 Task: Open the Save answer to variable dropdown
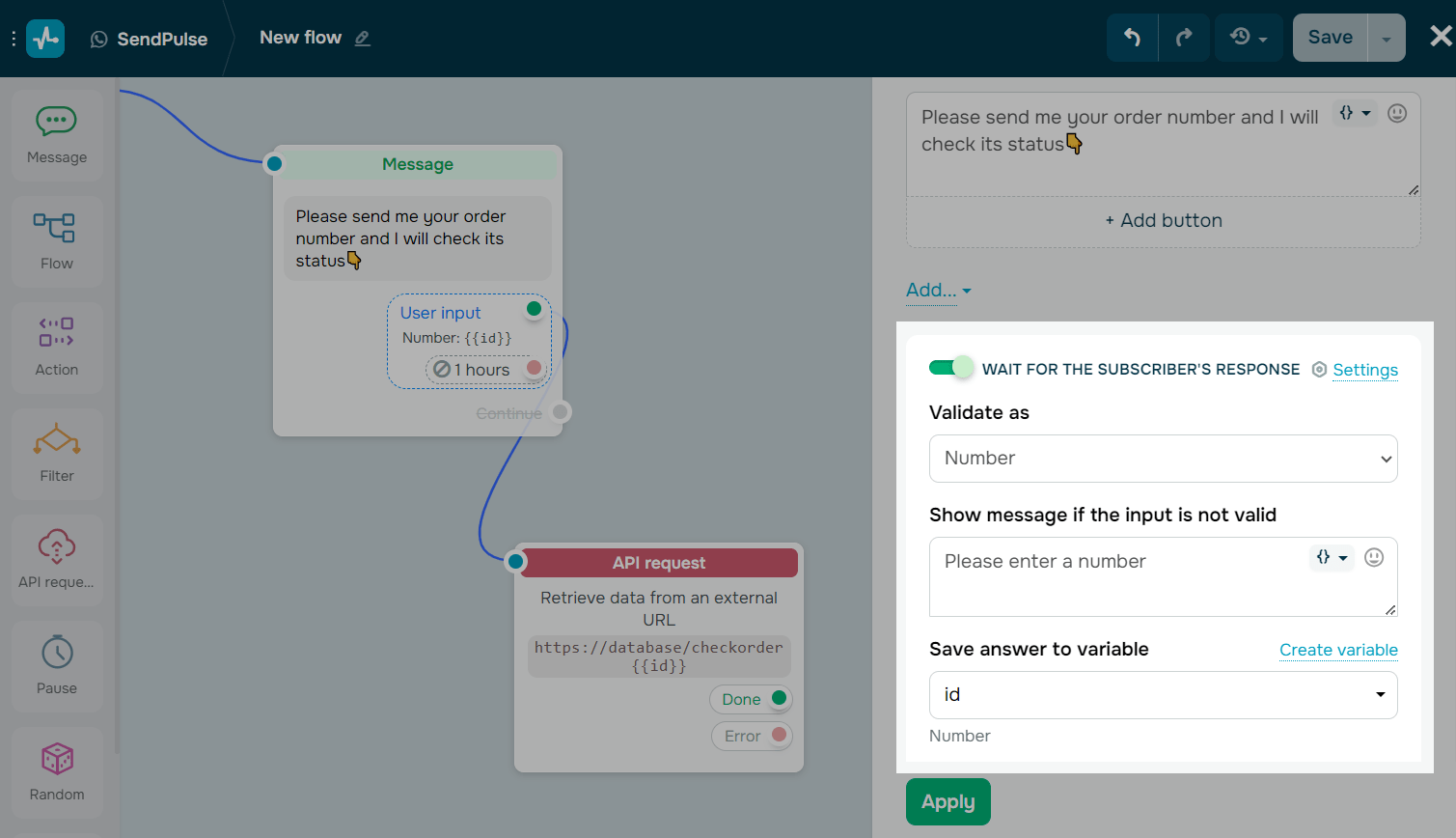(x=1163, y=694)
